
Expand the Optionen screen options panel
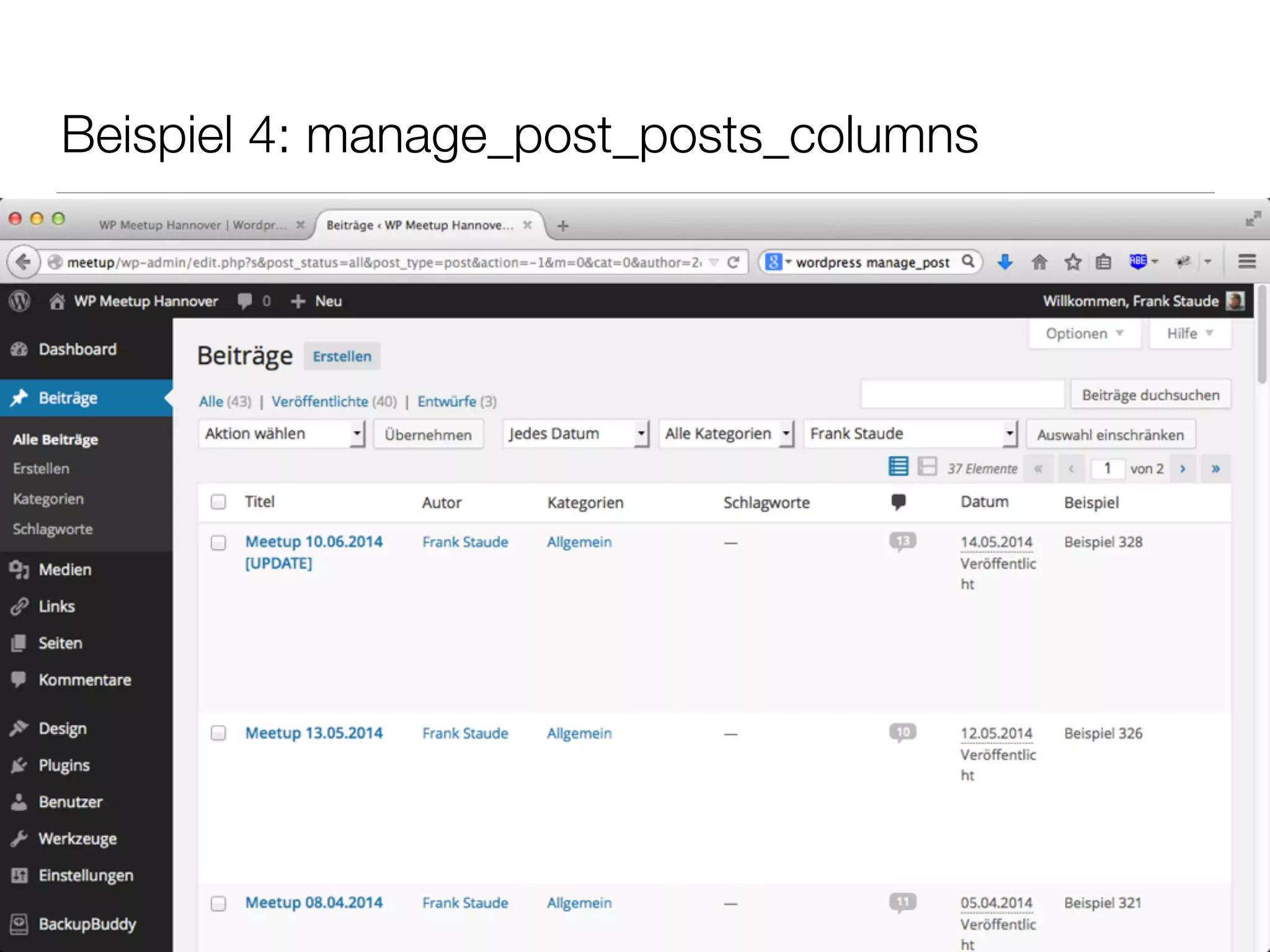pyautogui.click(x=1085, y=333)
